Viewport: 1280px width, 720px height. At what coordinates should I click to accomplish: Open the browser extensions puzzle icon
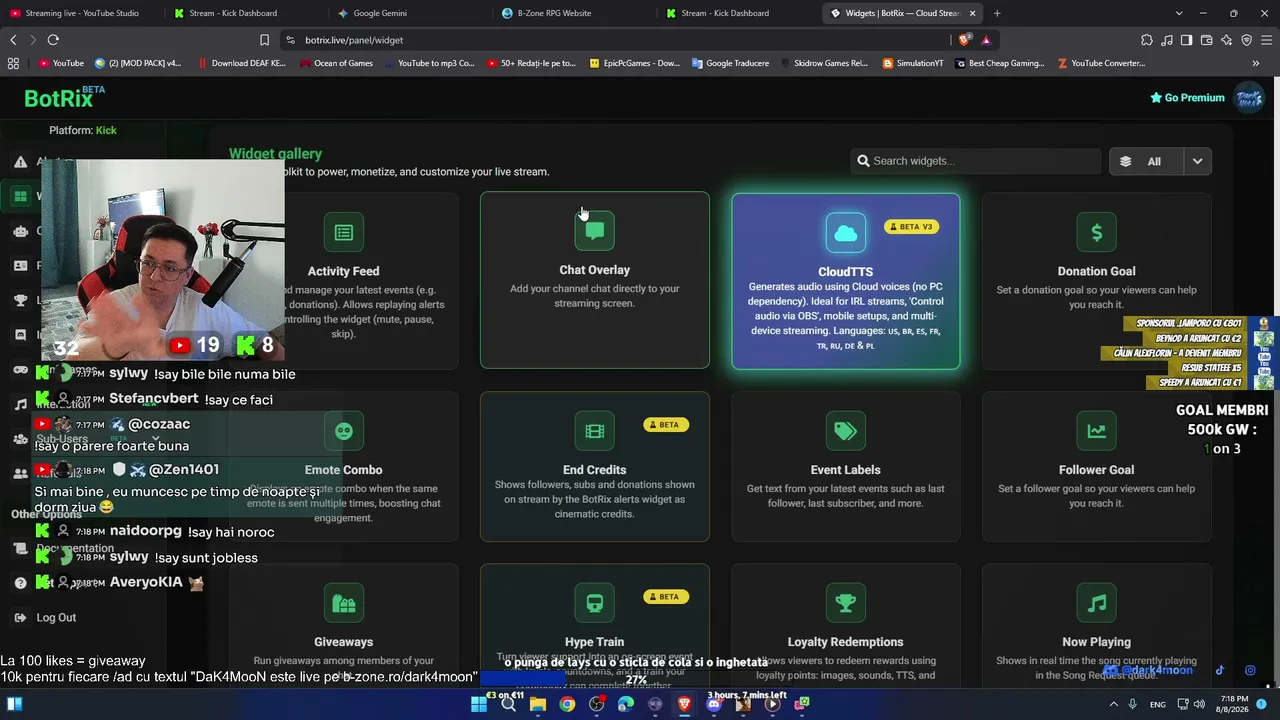[1147, 40]
